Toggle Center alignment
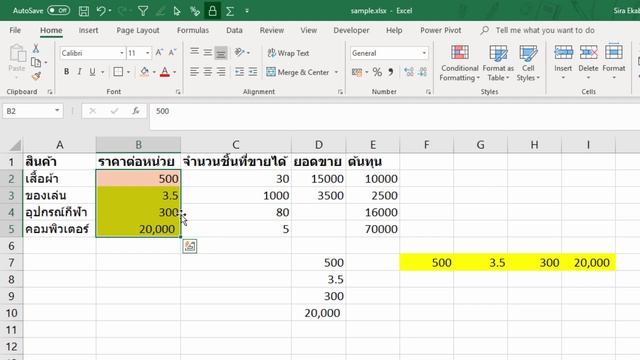Viewport: 640px width, 360px height. tap(207, 72)
